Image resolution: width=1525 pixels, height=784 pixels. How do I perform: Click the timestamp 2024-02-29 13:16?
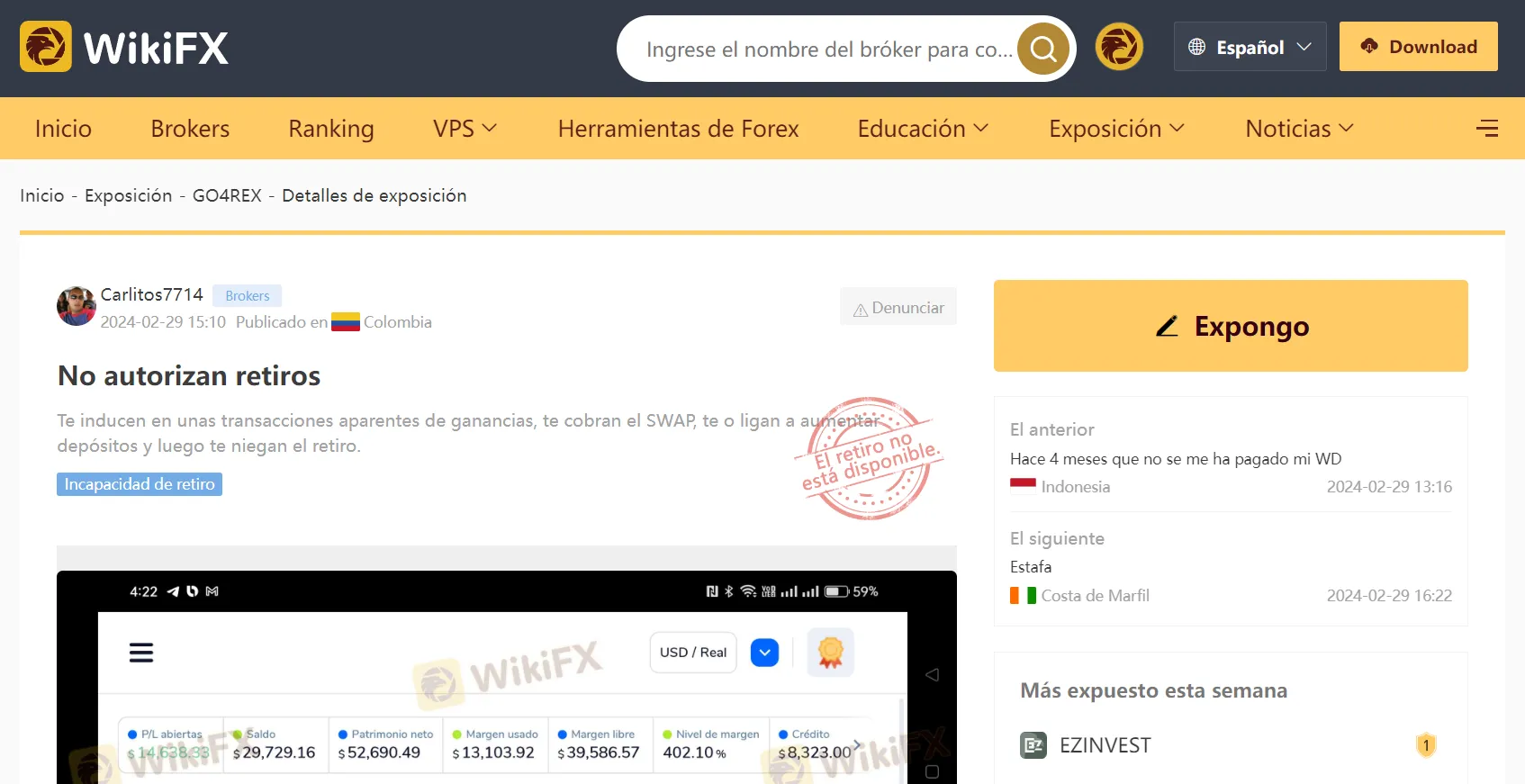(x=1389, y=487)
